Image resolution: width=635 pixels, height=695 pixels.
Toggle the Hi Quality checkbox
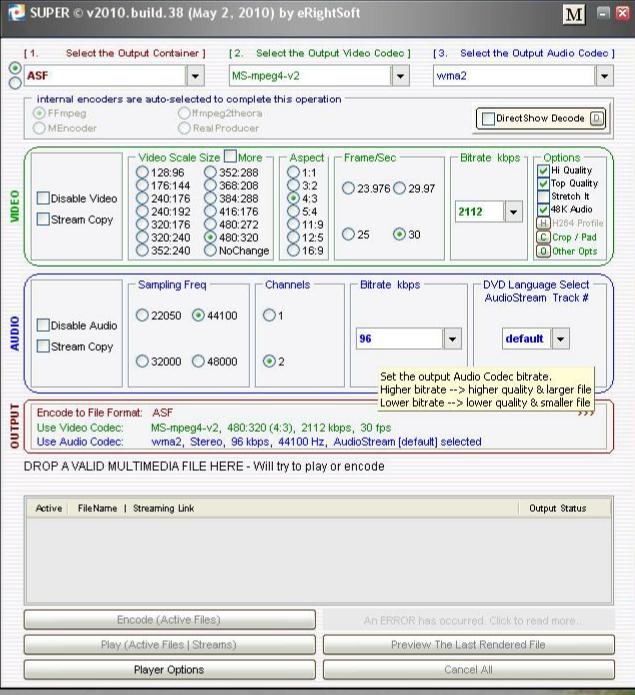[543, 170]
